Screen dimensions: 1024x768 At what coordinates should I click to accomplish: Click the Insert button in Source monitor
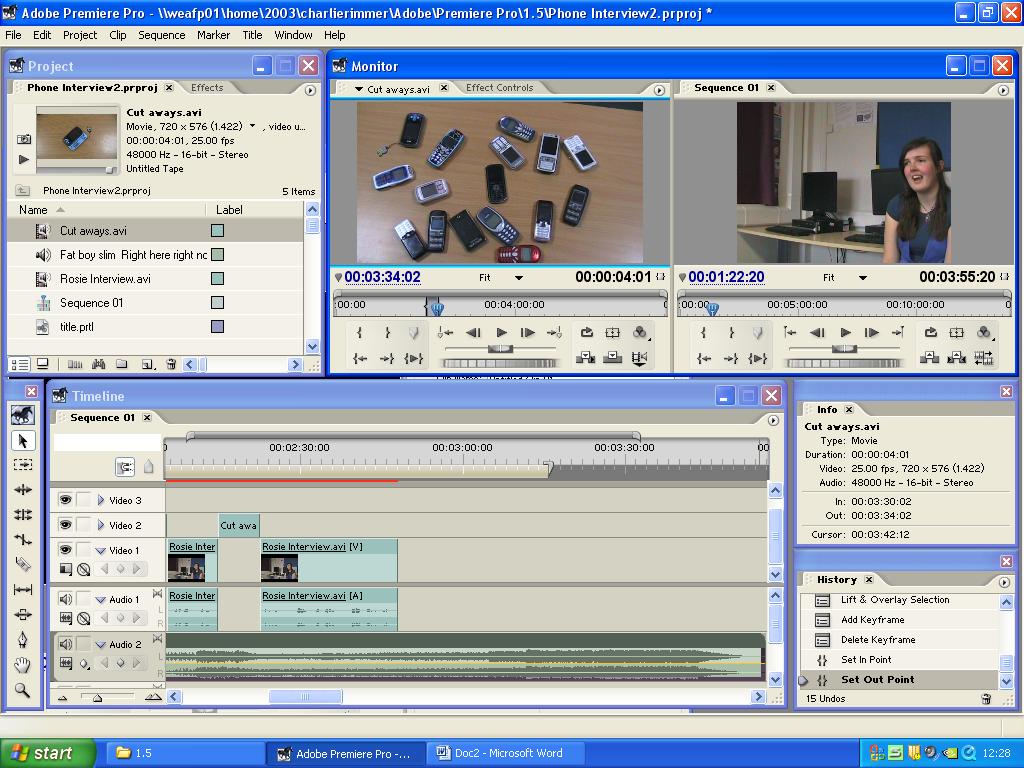point(586,357)
